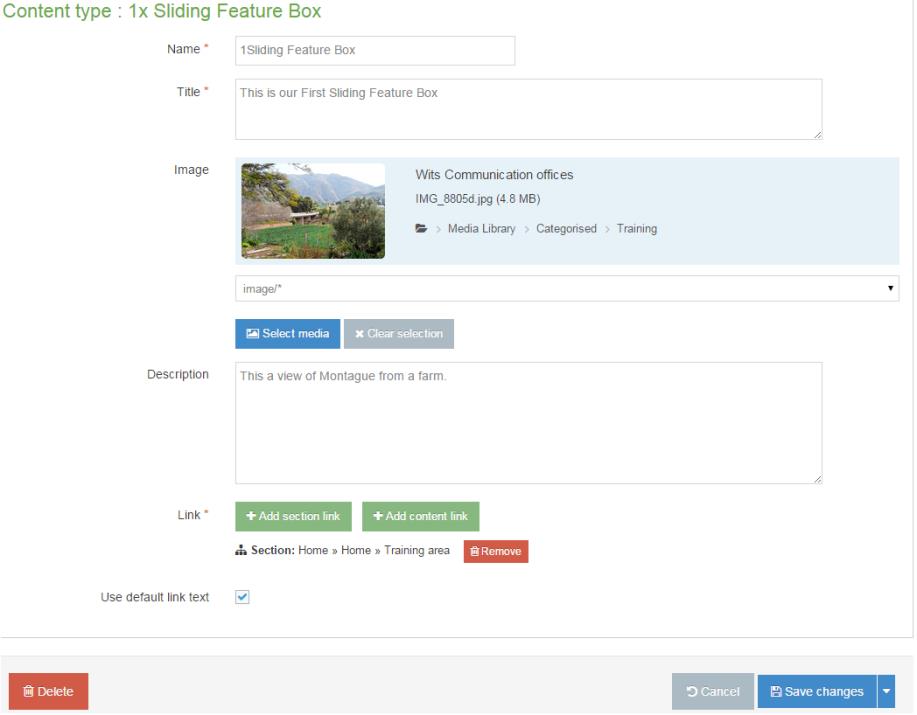Click the red Delete button
917x715 pixels.
click(x=49, y=691)
